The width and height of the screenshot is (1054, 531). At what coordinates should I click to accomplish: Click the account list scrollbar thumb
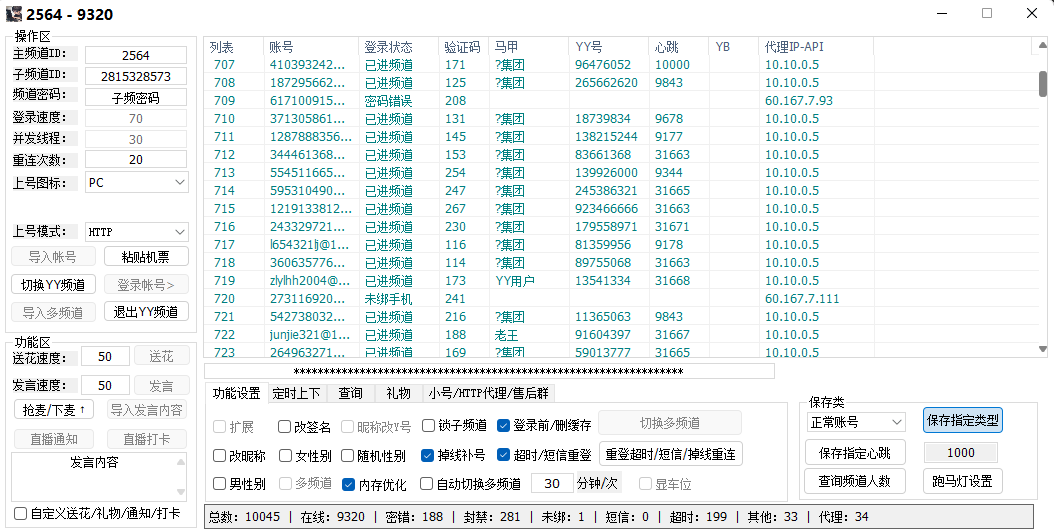1043,85
